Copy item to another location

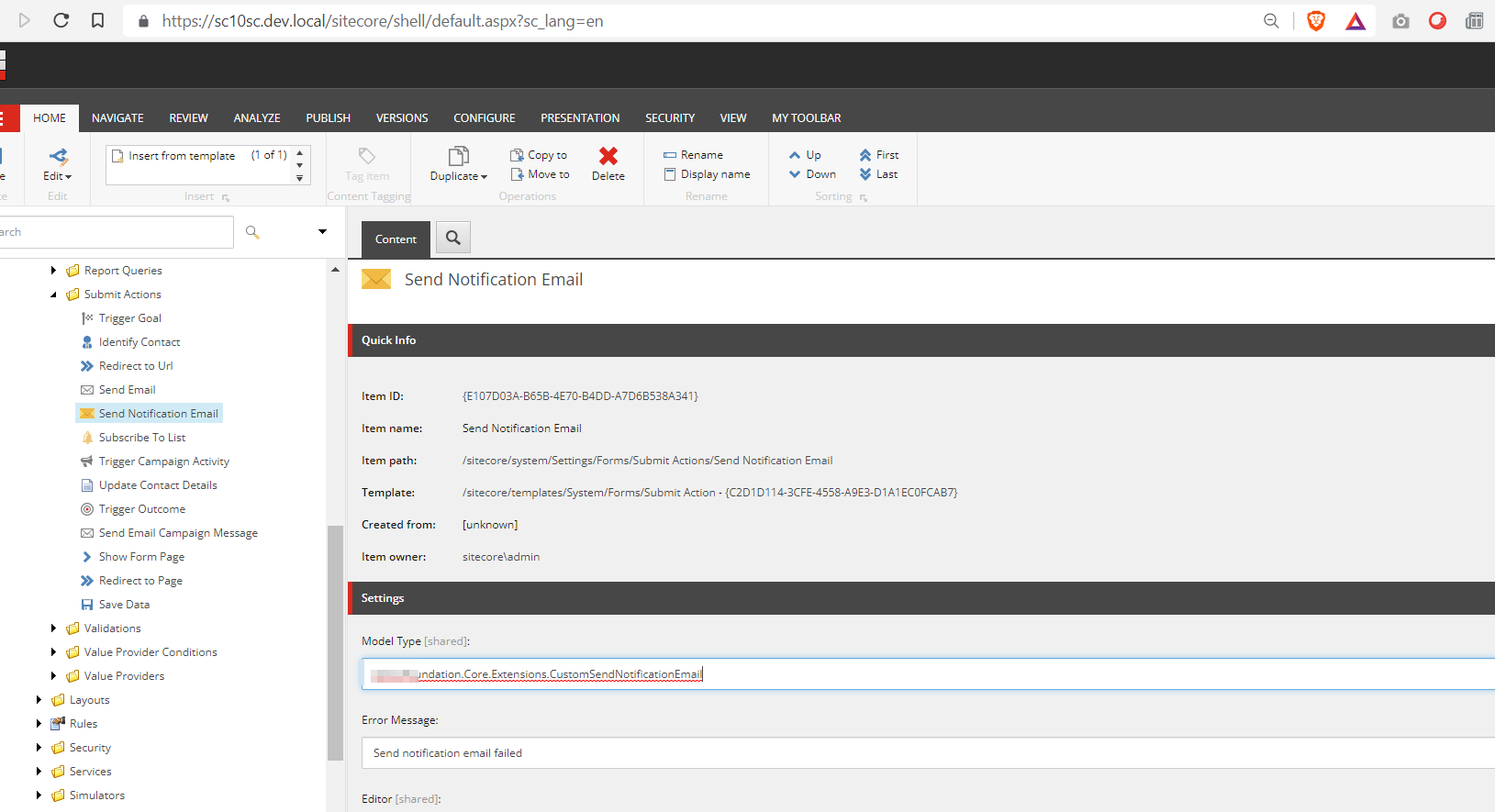pos(539,155)
